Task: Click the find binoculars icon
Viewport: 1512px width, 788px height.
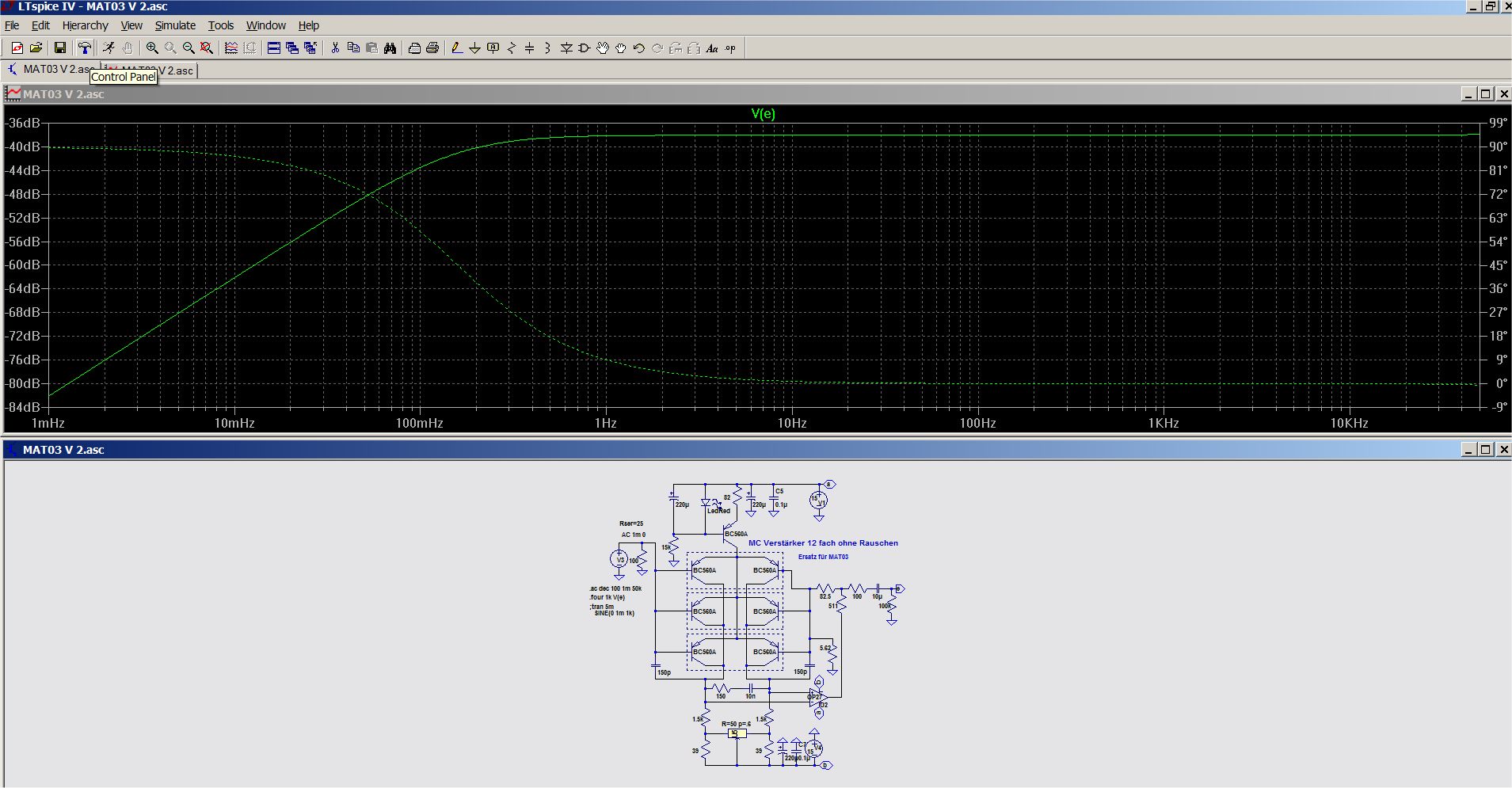Action: point(390,48)
